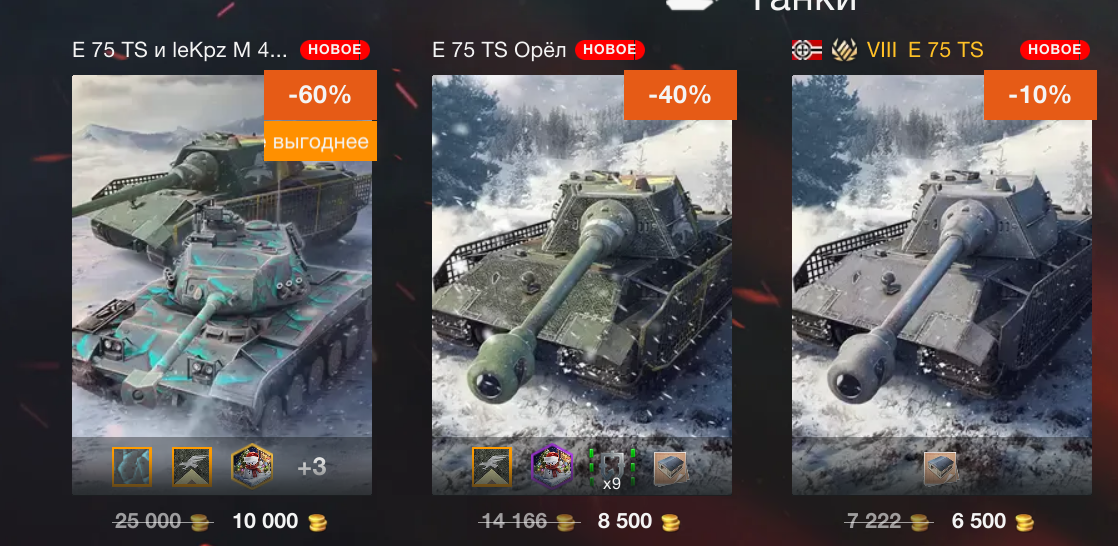Select the two-tank bundle artwork thumbnail
The height and width of the screenshot is (546, 1118).
pos(222,285)
